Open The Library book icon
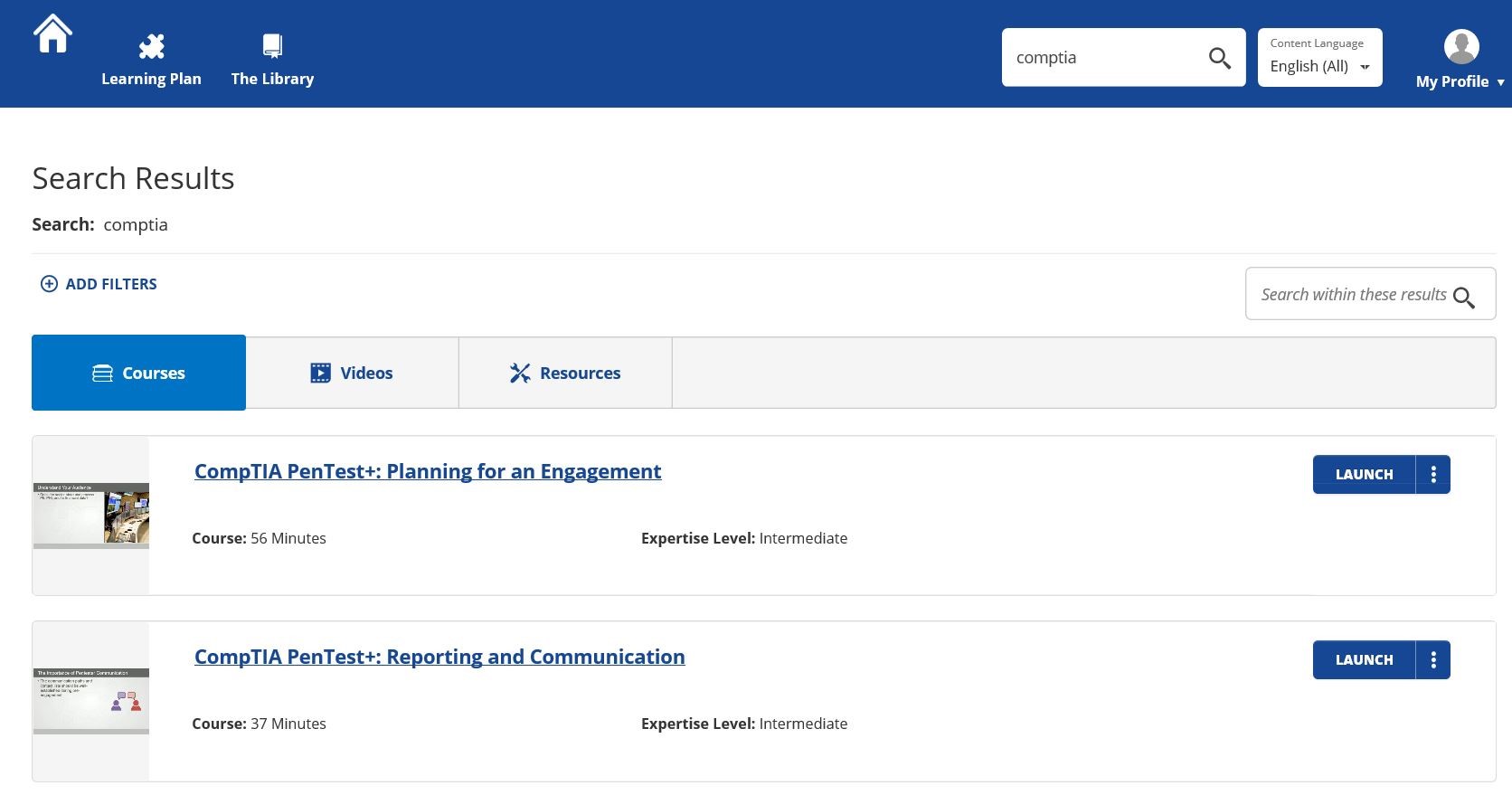 [x=272, y=45]
